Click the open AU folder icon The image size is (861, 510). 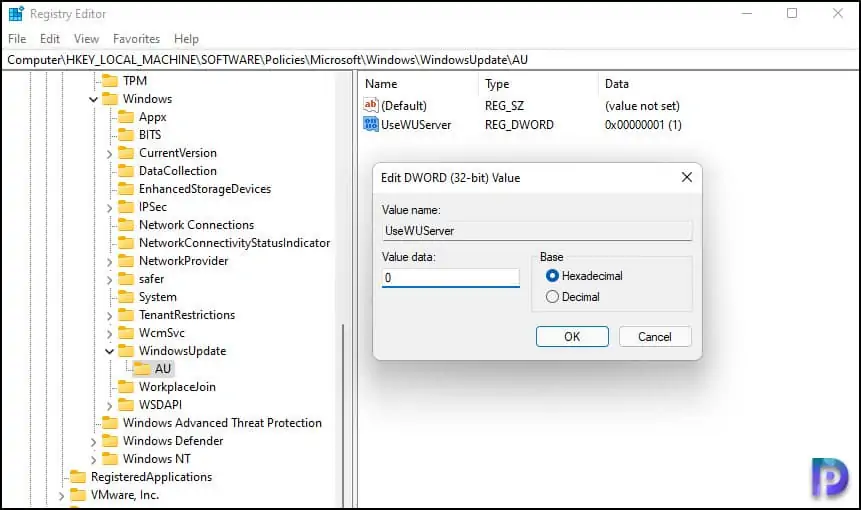tap(142, 369)
